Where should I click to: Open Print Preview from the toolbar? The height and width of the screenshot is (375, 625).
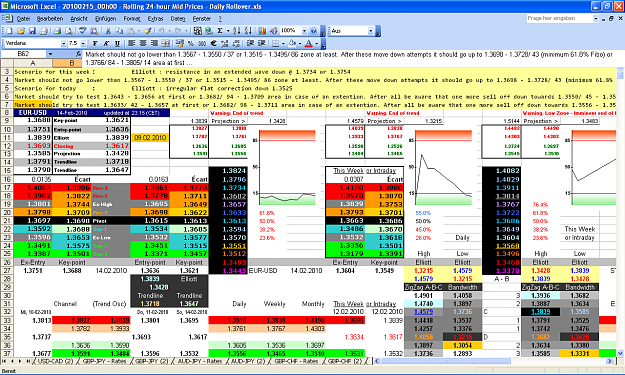click(69, 31)
